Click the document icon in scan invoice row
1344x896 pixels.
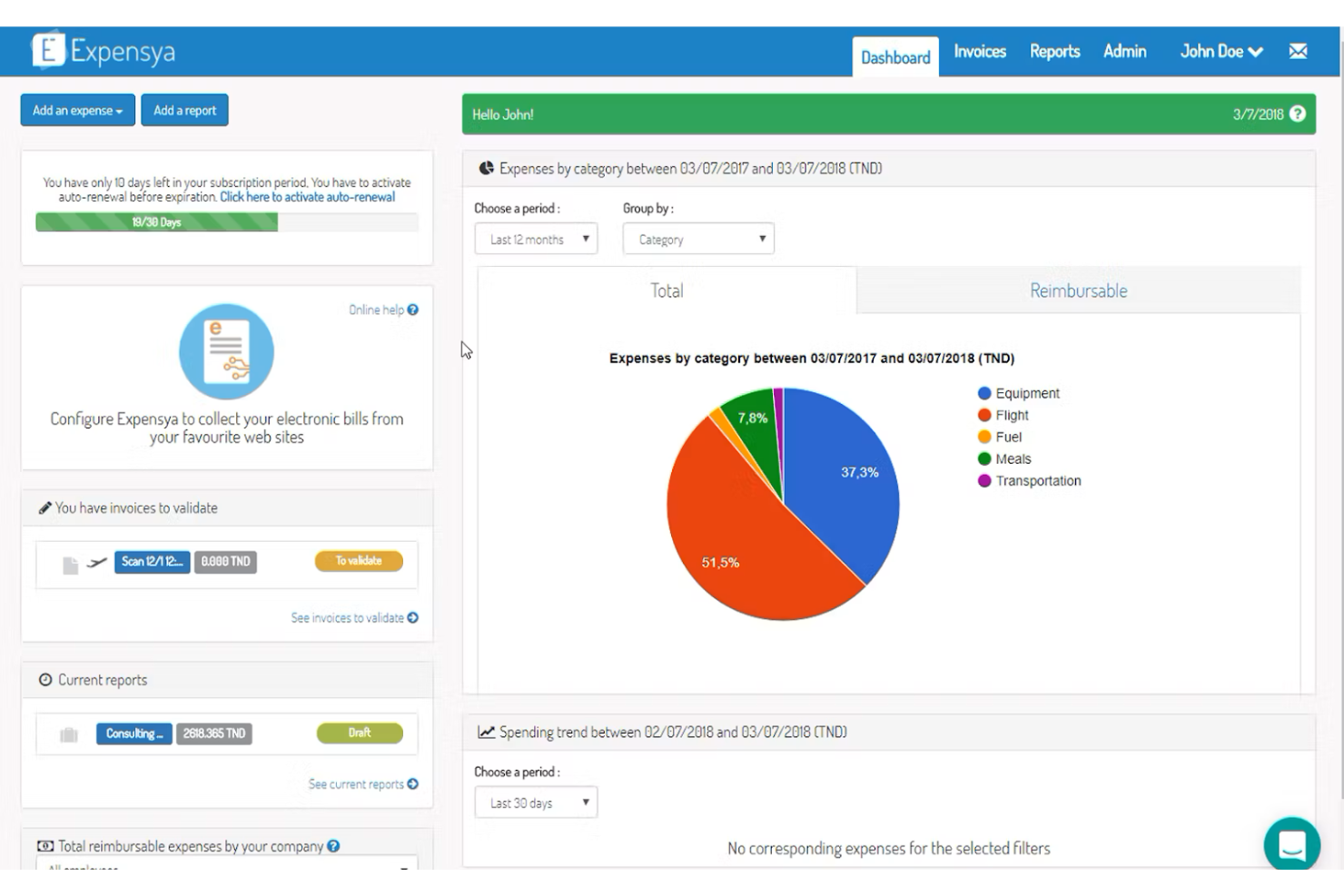click(x=70, y=566)
